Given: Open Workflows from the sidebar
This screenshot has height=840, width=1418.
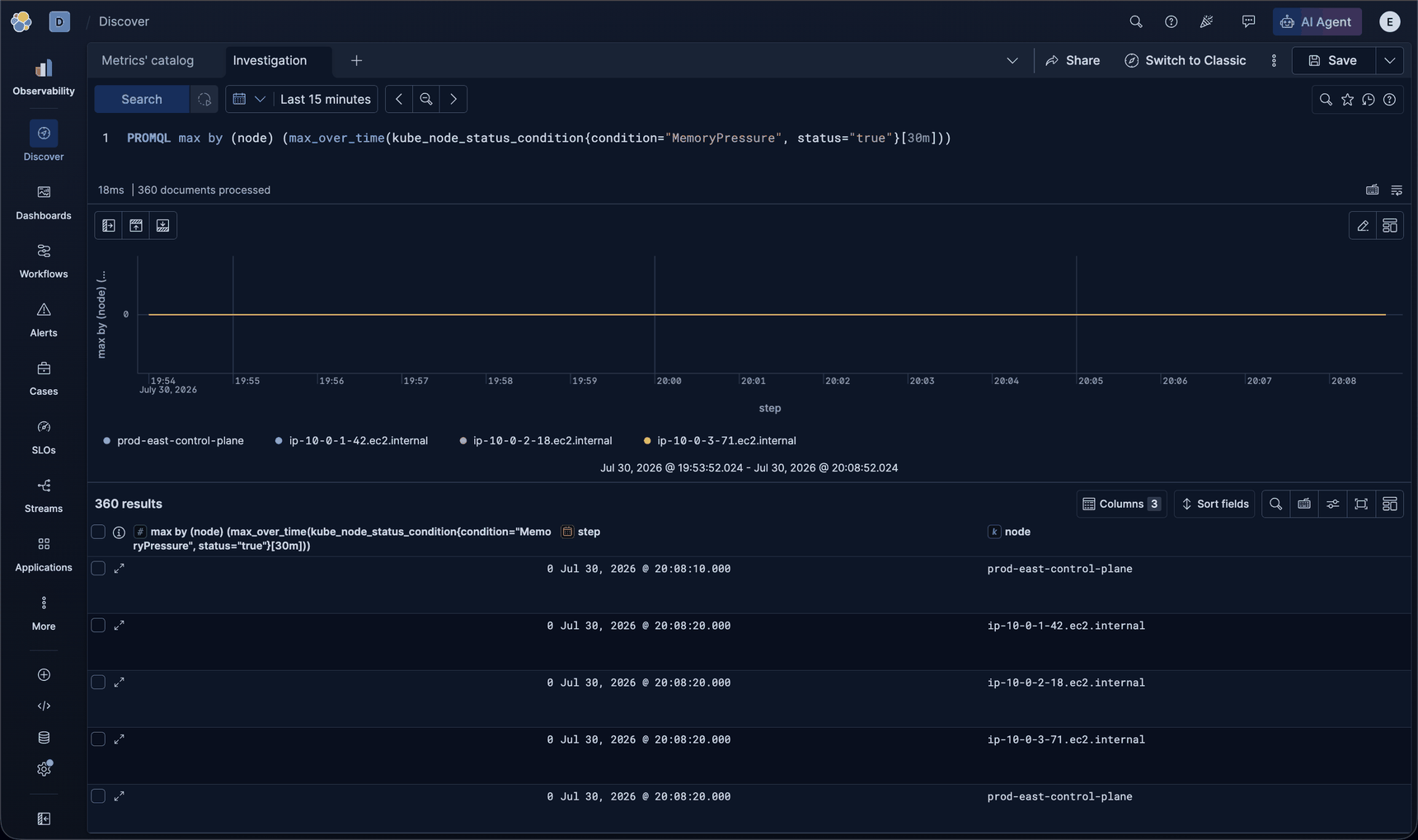Looking at the screenshot, I should 44,260.
